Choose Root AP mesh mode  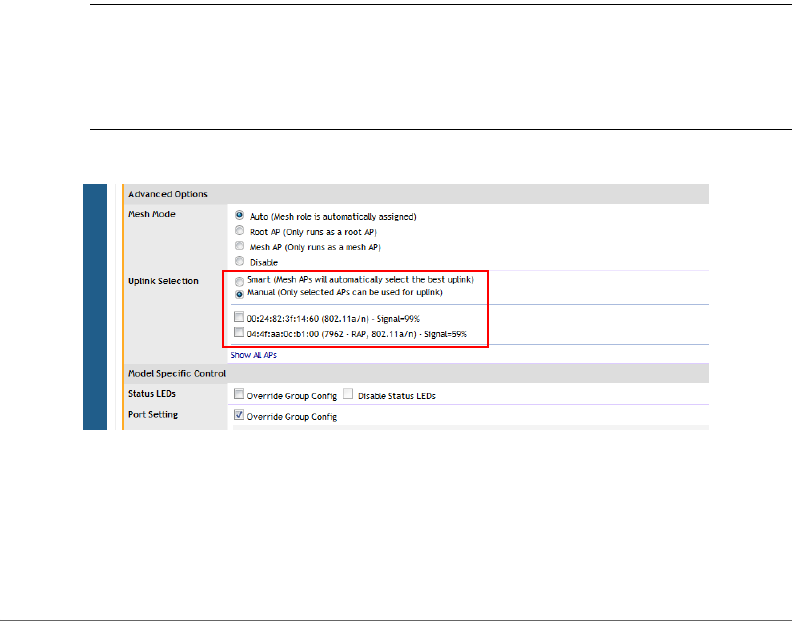pyautogui.click(x=239, y=230)
